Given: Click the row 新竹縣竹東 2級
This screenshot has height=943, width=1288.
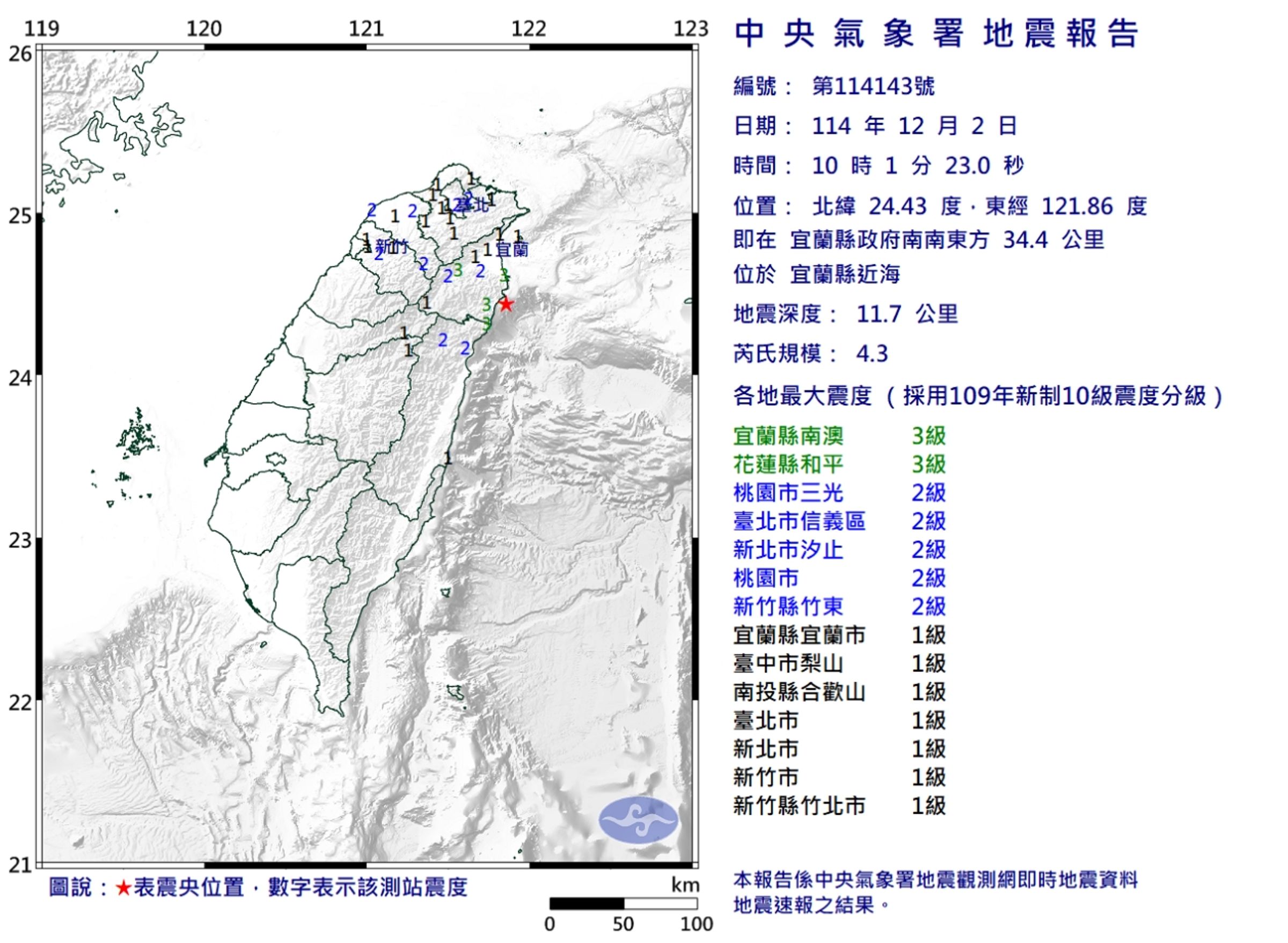Looking at the screenshot, I should tap(839, 607).
